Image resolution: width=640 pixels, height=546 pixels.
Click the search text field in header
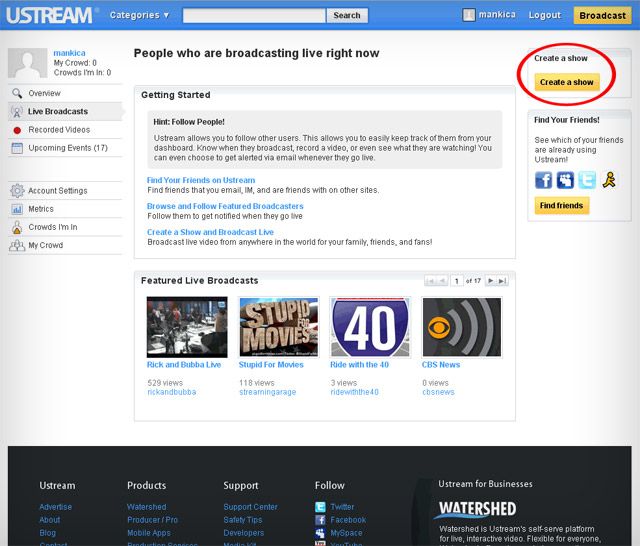pyautogui.click(x=254, y=15)
